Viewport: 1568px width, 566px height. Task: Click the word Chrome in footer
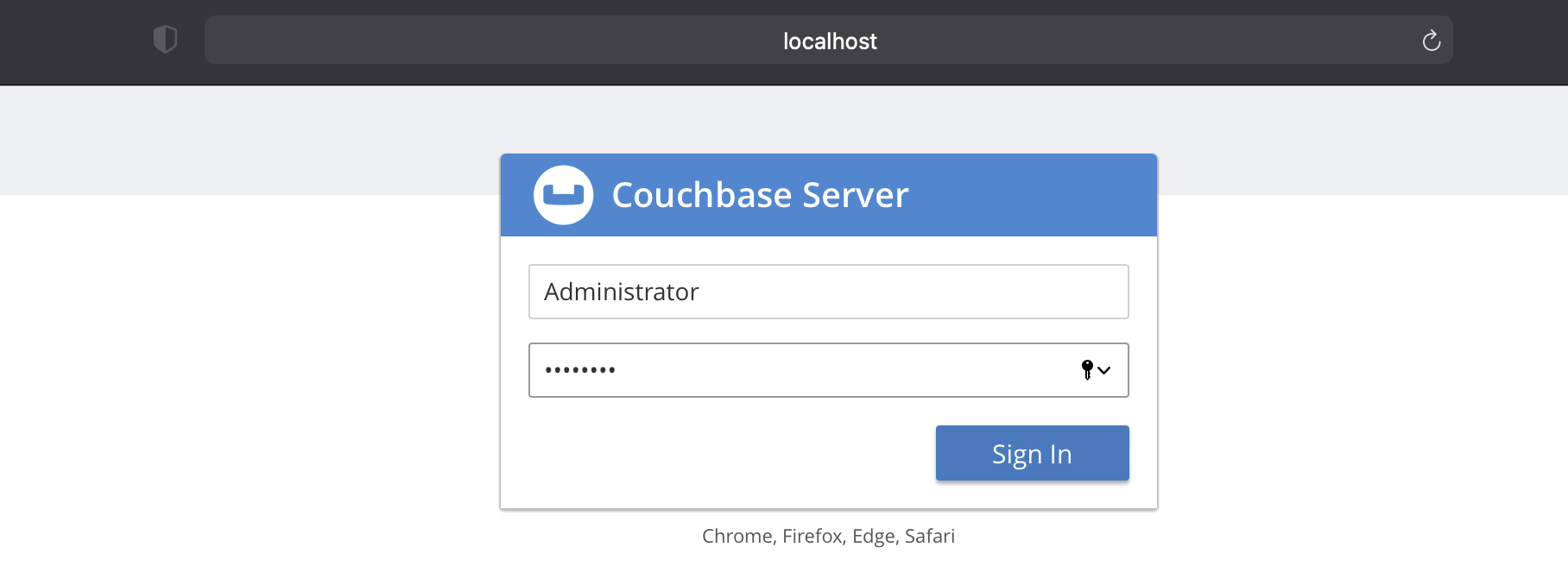tap(737, 536)
